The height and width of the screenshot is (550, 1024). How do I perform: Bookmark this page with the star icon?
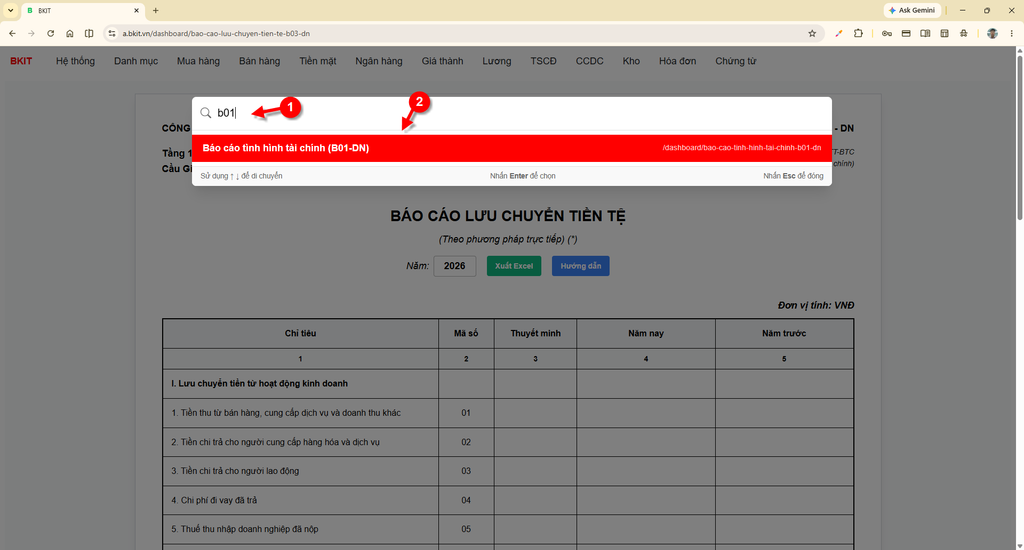812,33
